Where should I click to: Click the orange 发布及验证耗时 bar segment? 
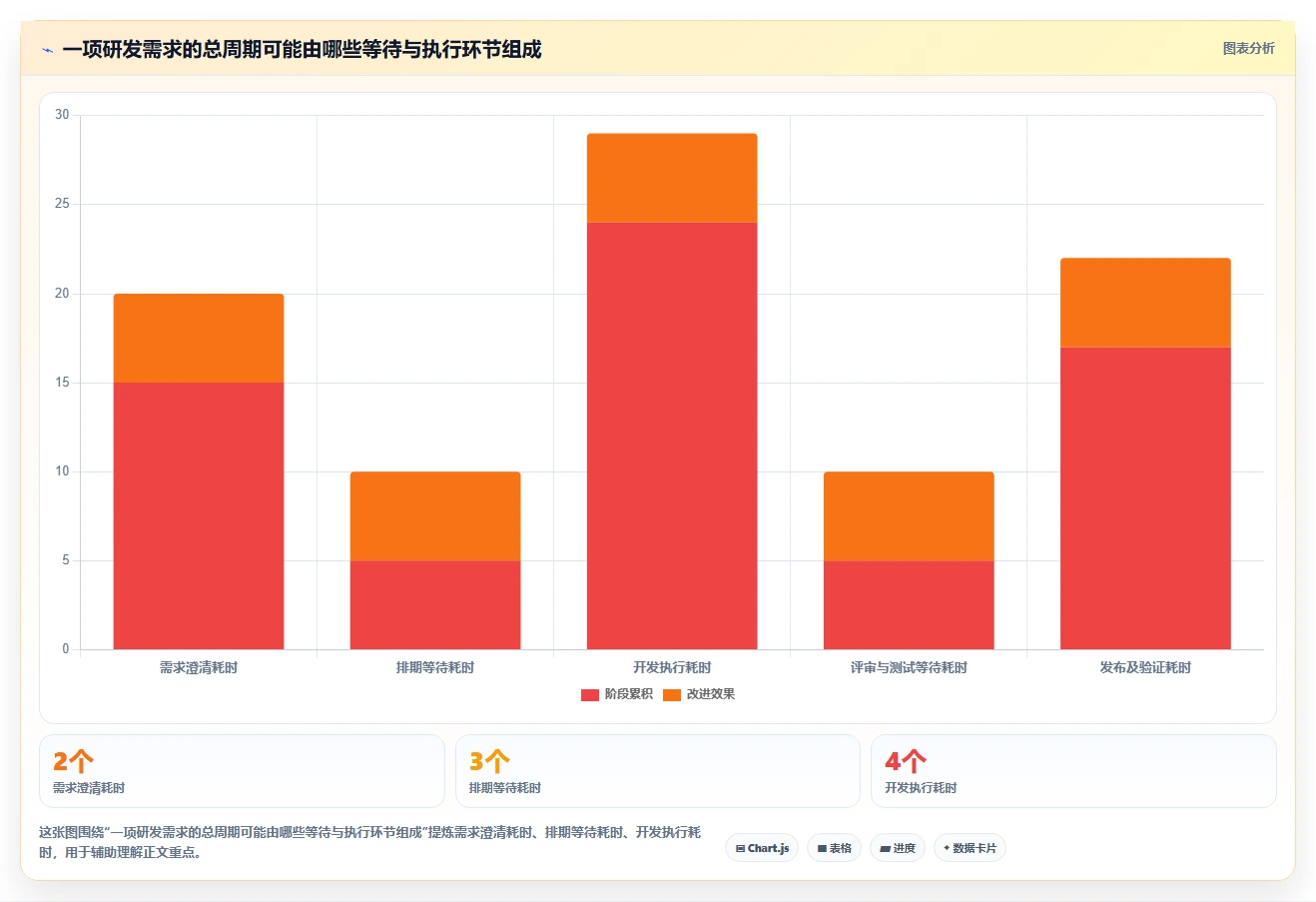pos(1145,303)
